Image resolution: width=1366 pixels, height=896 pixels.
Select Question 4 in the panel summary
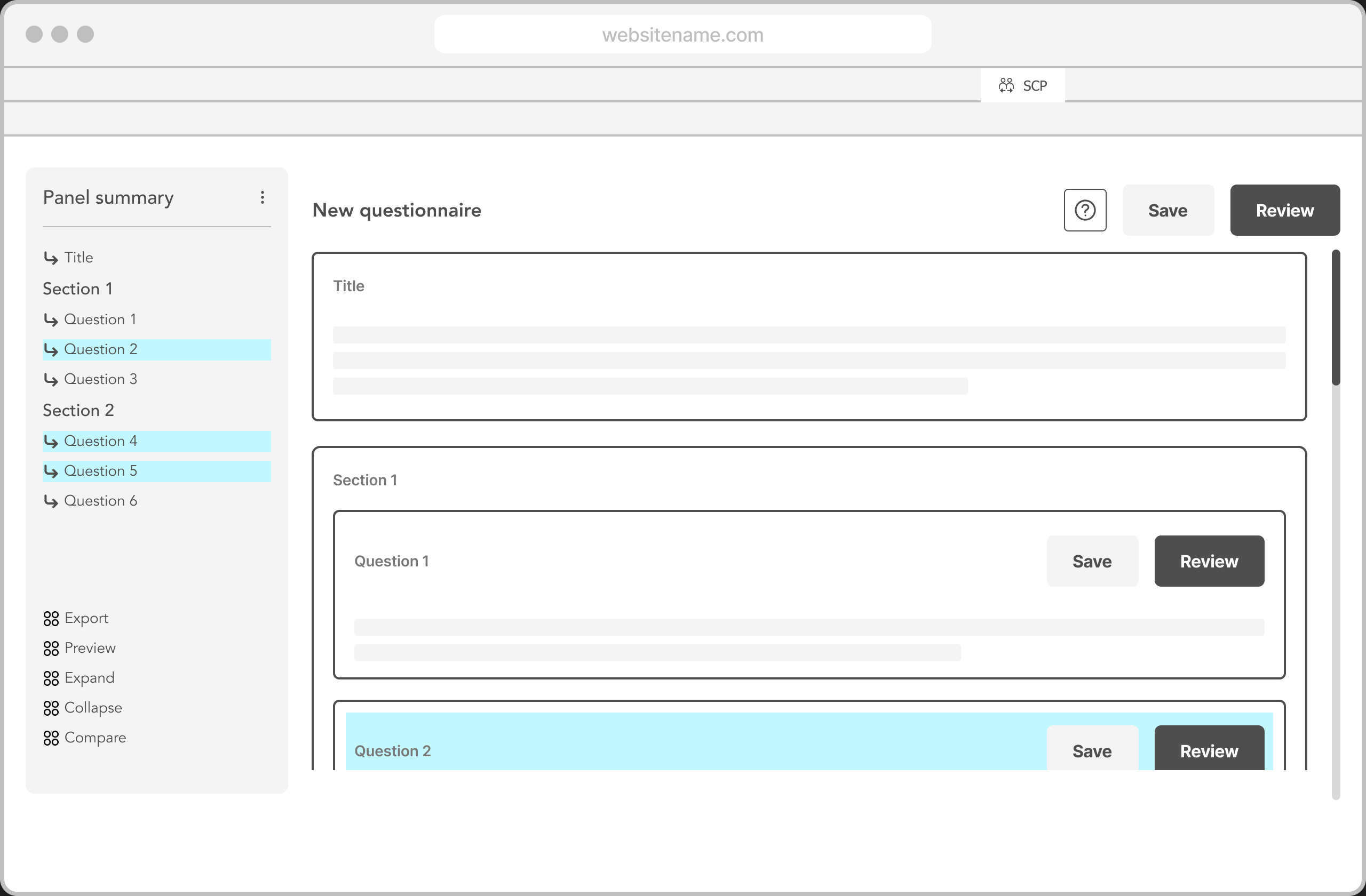tap(157, 441)
